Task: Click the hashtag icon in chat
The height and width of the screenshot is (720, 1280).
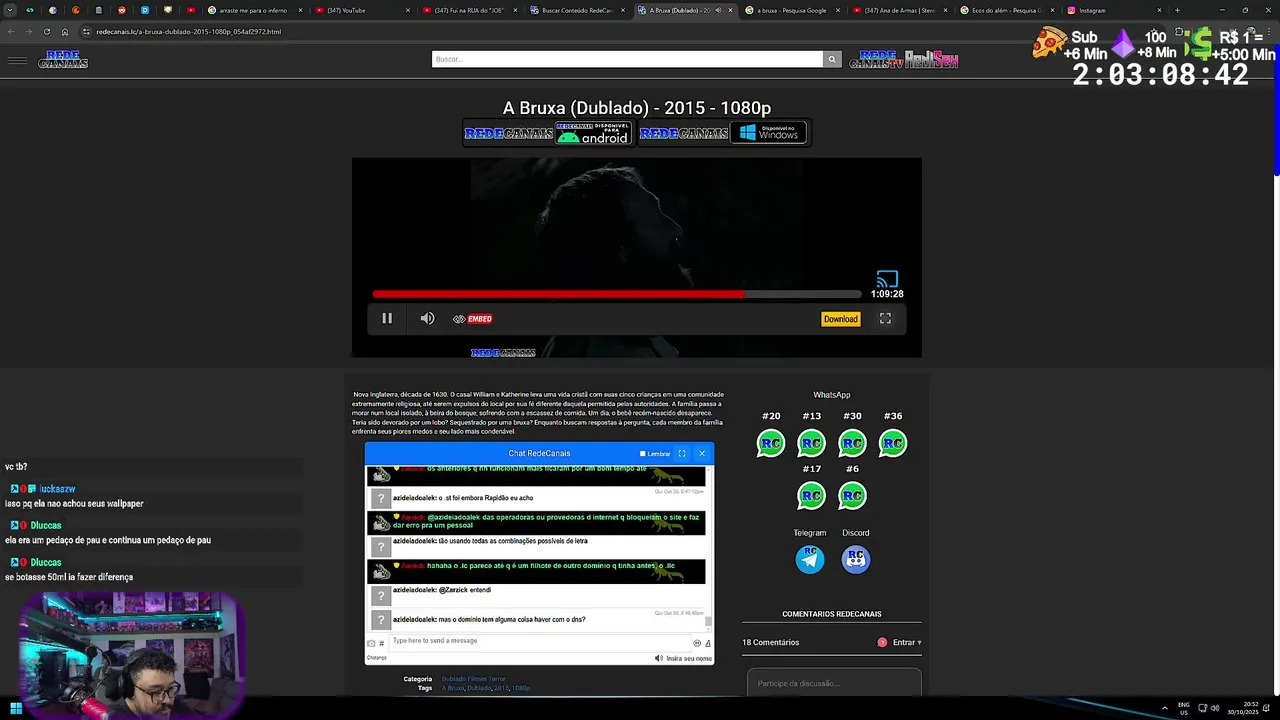Action: [381, 643]
